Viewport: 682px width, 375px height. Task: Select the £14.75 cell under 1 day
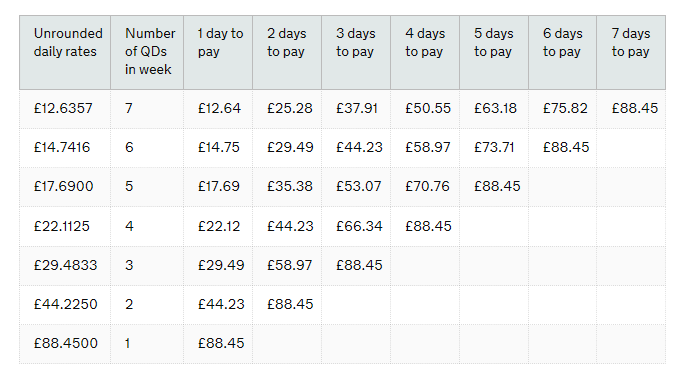tap(218, 148)
